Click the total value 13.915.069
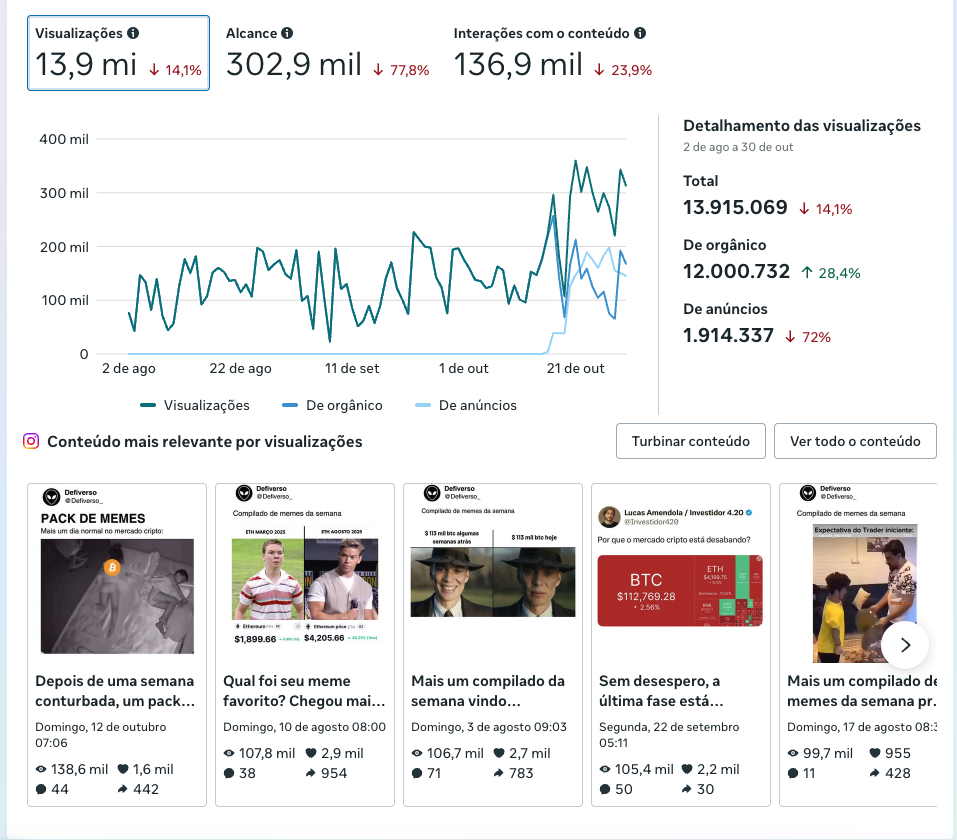The height and width of the screenshot is (840, 957). pyautogui.click(x=735, y=208)
